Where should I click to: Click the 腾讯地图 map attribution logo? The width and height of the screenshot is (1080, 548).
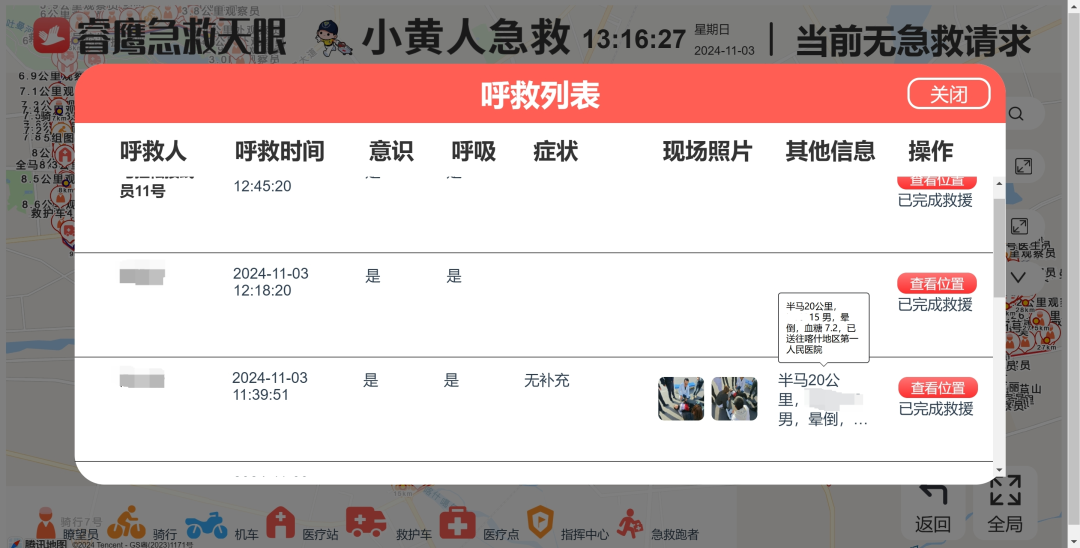[x=39, y=543]
